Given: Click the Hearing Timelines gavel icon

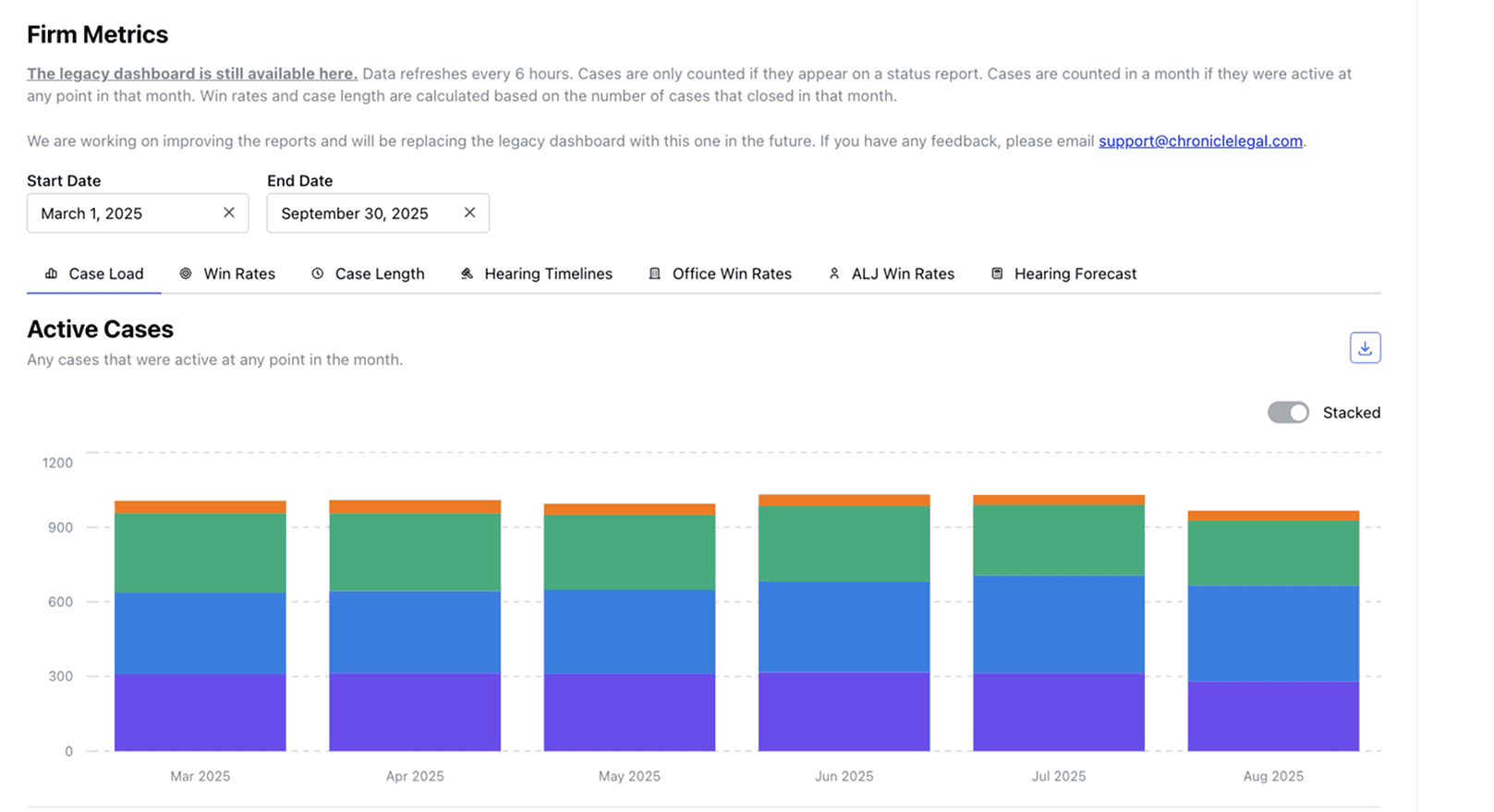Looking at the screenshot, I should (468, 273).
